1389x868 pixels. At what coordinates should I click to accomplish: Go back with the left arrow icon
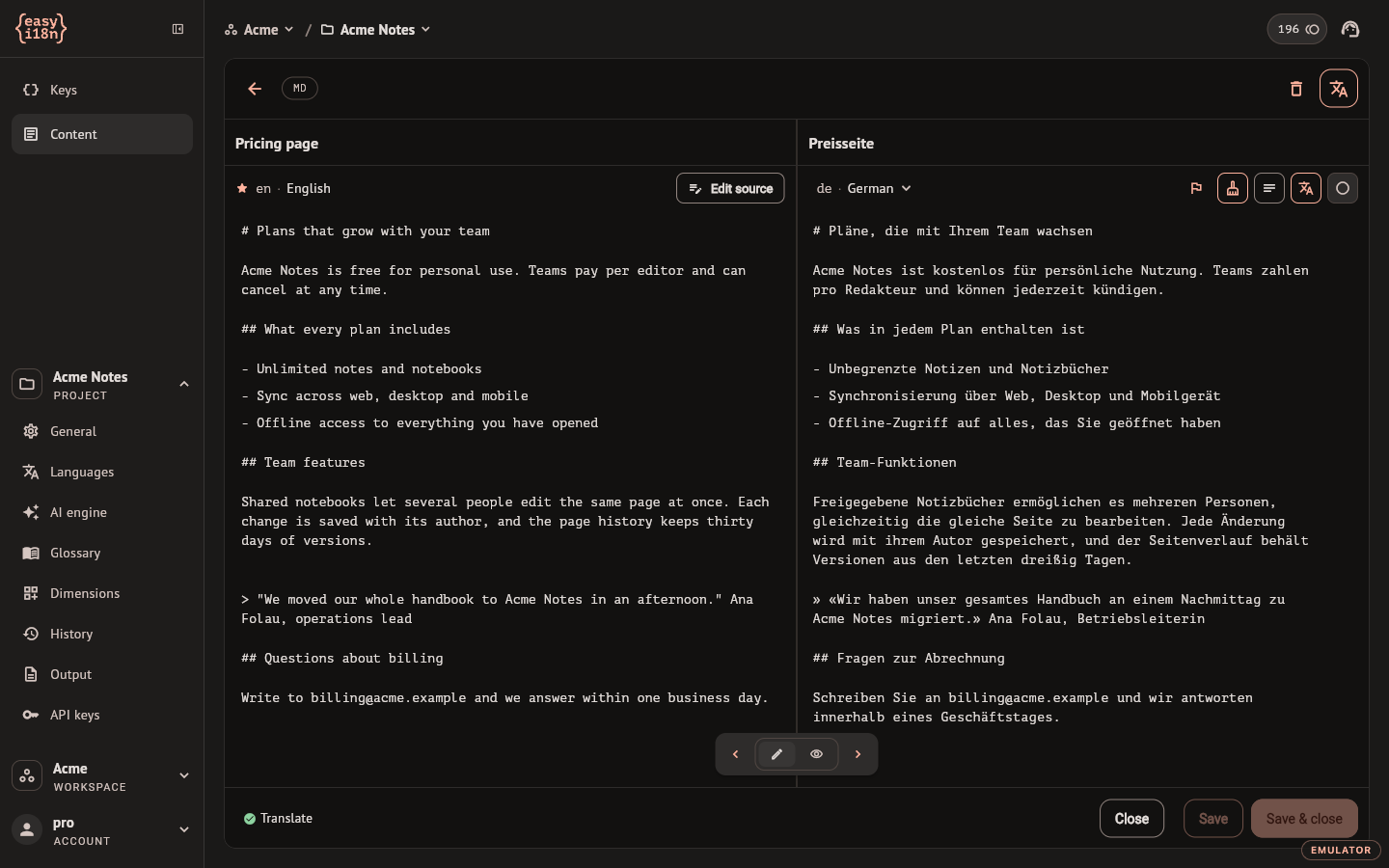click(255, 89)
